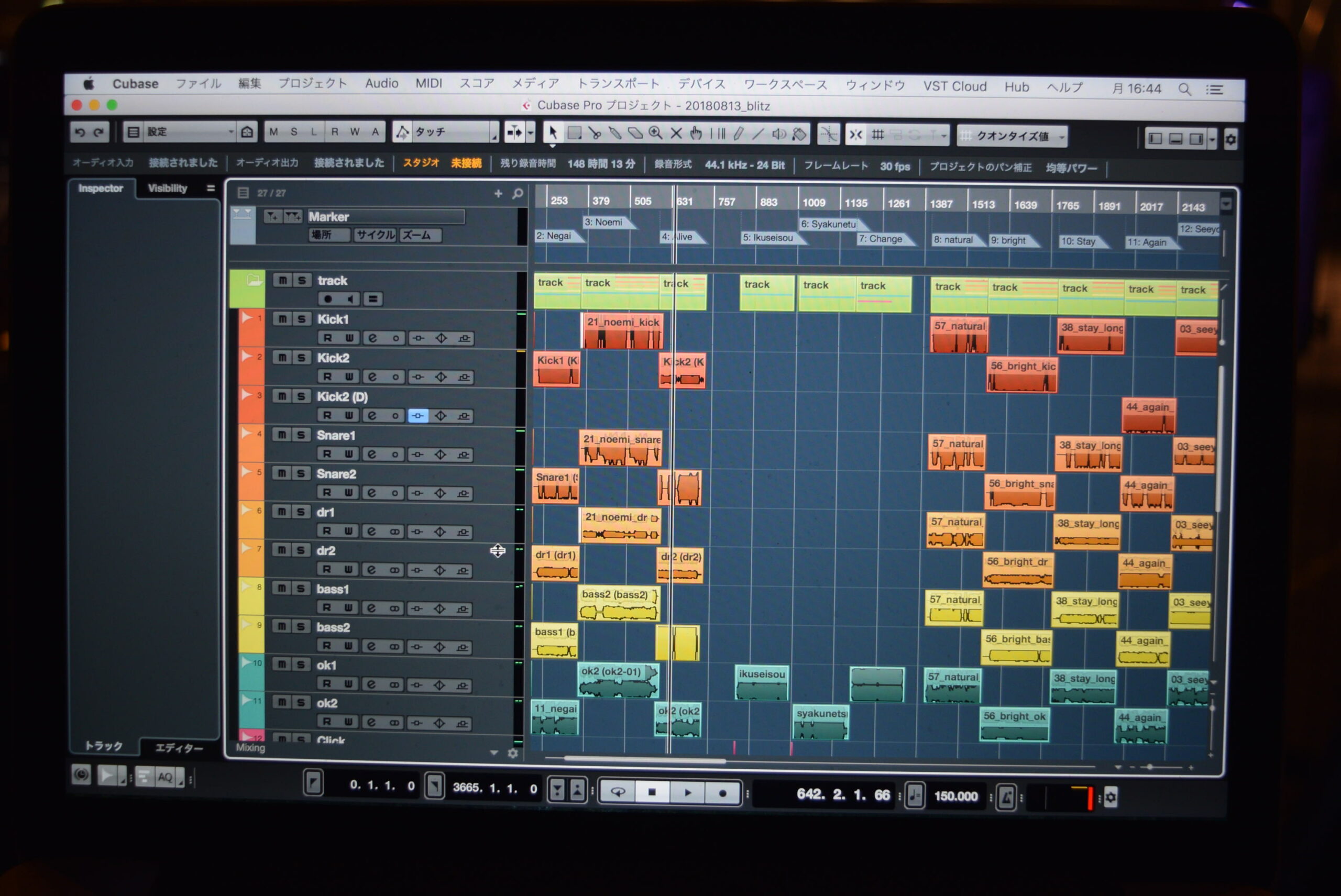
Task: Select the Play speaker tool
Action: pos(778,134)
